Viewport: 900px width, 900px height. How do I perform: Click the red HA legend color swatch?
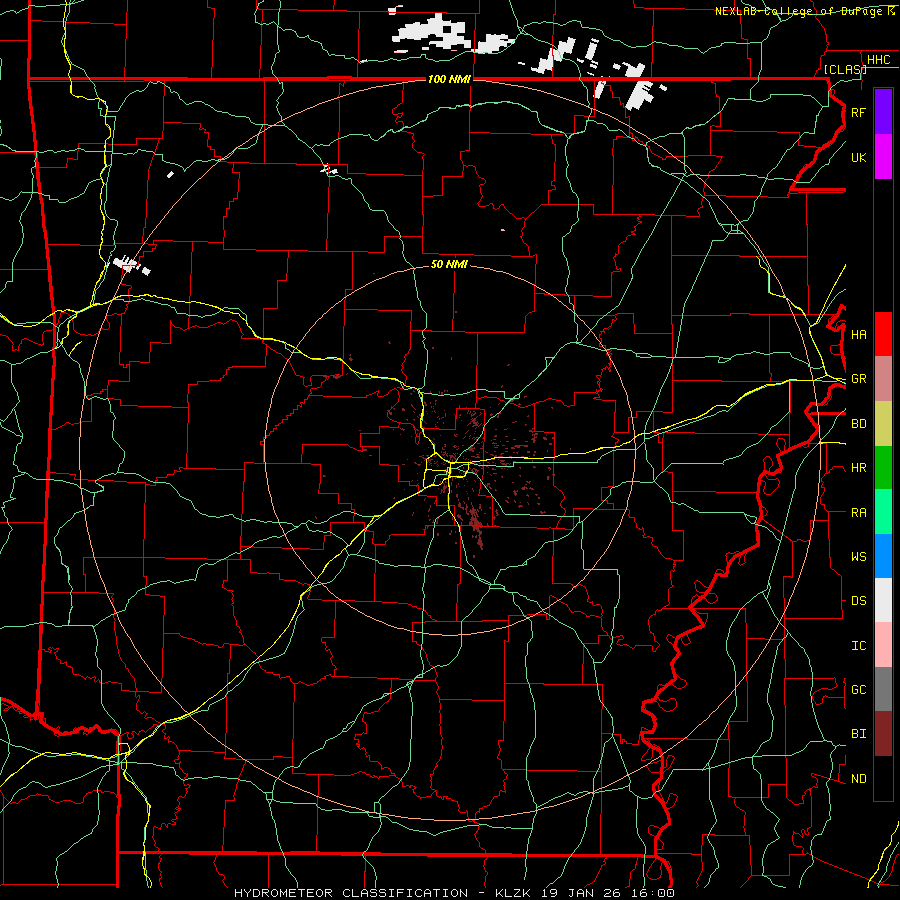pos(883,334)
